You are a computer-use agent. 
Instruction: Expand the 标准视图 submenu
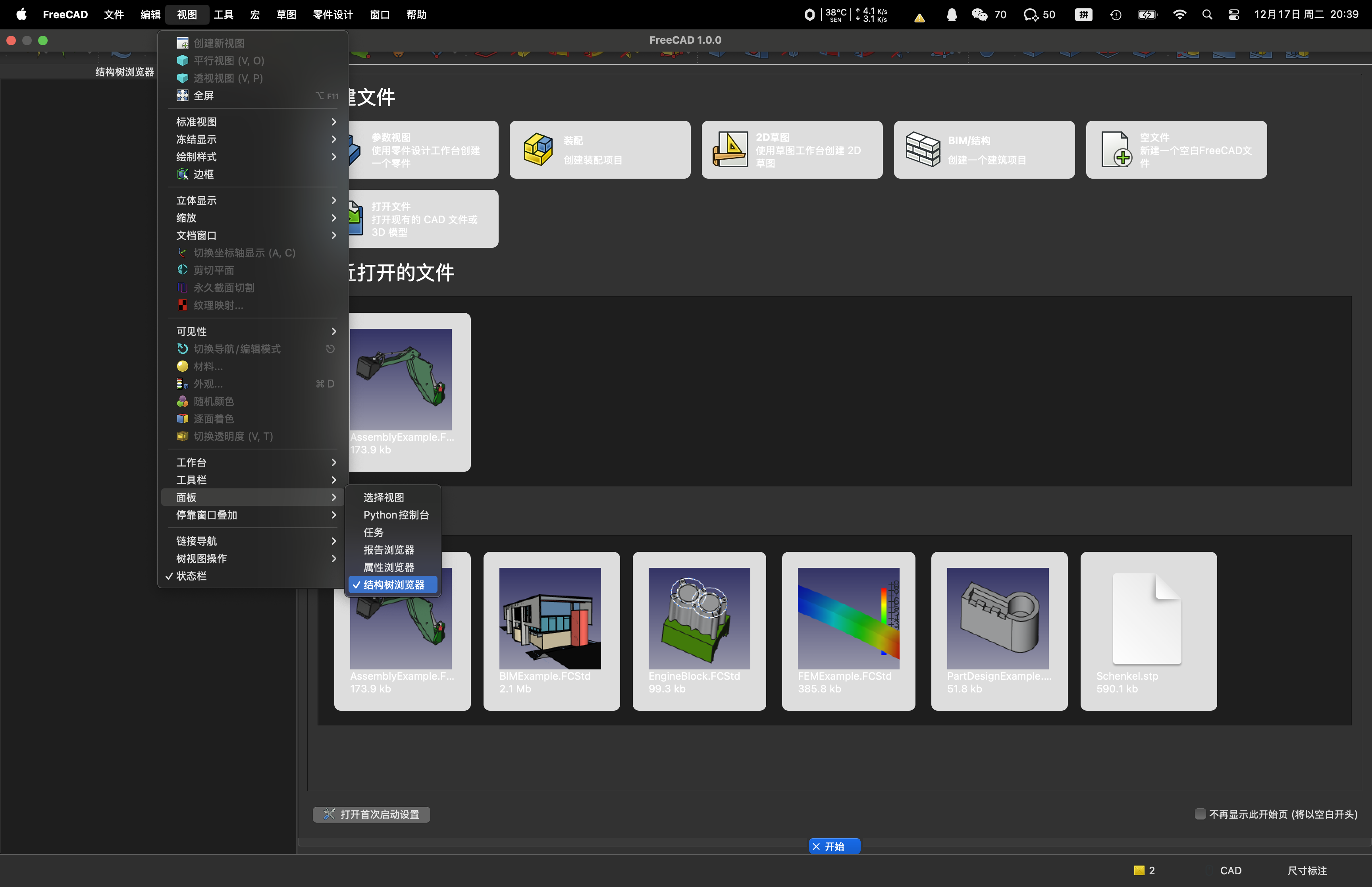[252, 121]
